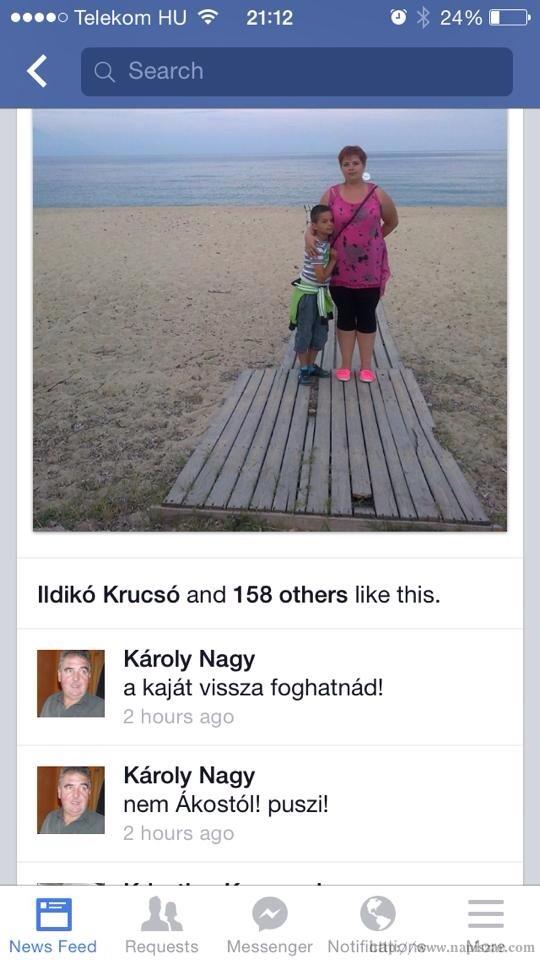Screen dimensions: 540x960
Task: Open Ildikó Krucsó's profile link
Action: [x=109, y=594]
